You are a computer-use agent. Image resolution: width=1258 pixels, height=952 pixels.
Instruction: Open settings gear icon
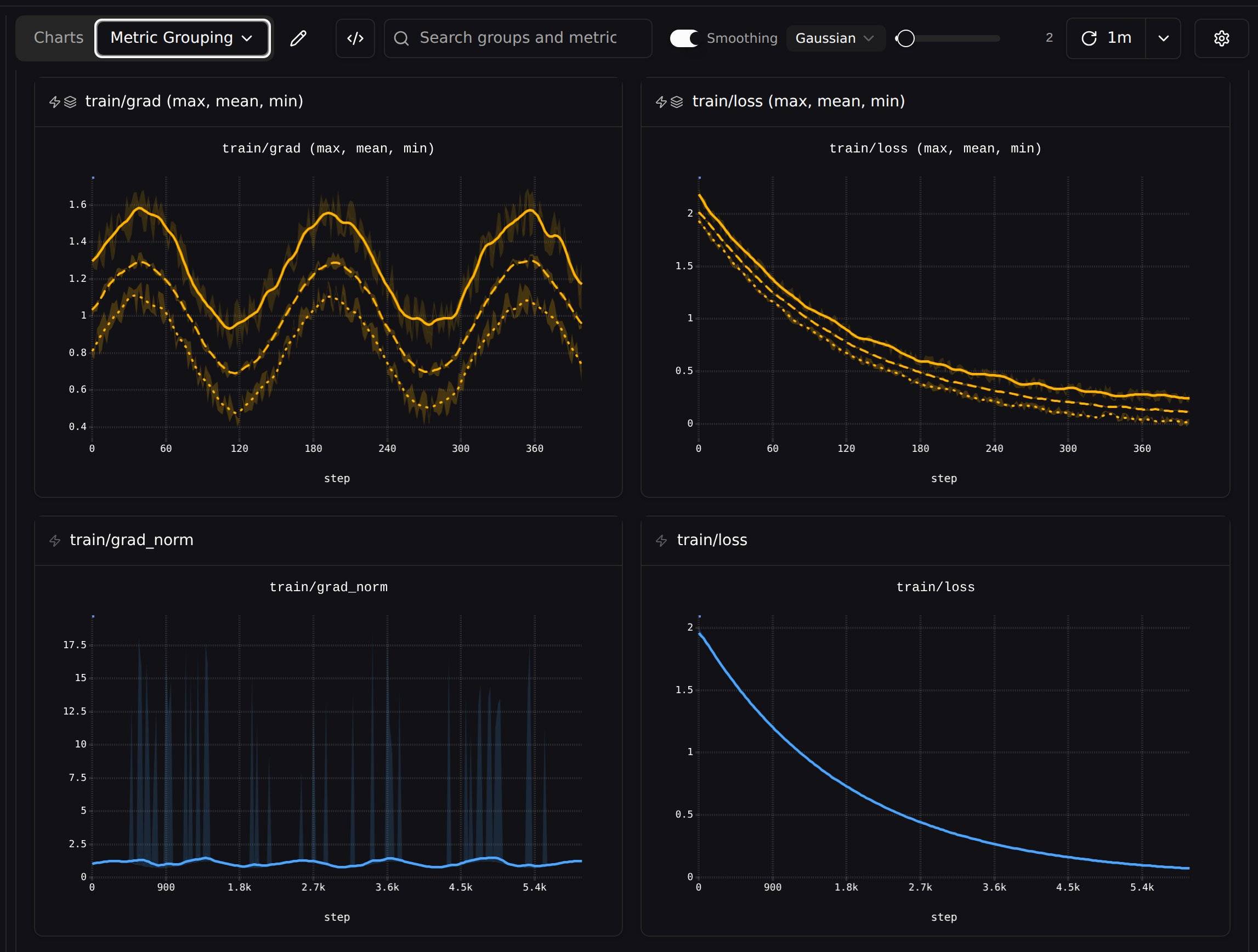[1221, 38]
